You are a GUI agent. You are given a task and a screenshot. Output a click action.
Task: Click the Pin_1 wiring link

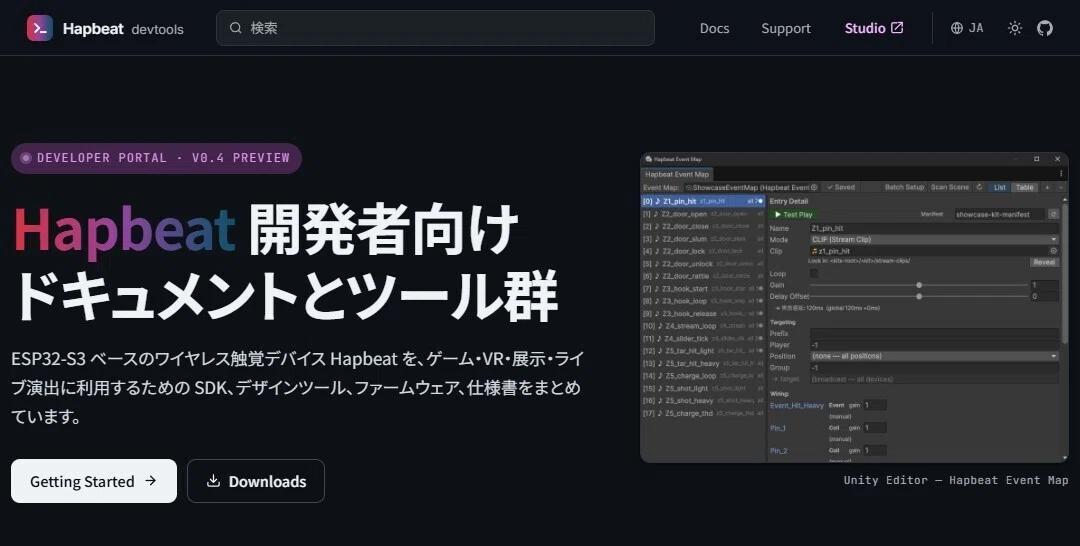pyautogui.click(x=778, y=428)
